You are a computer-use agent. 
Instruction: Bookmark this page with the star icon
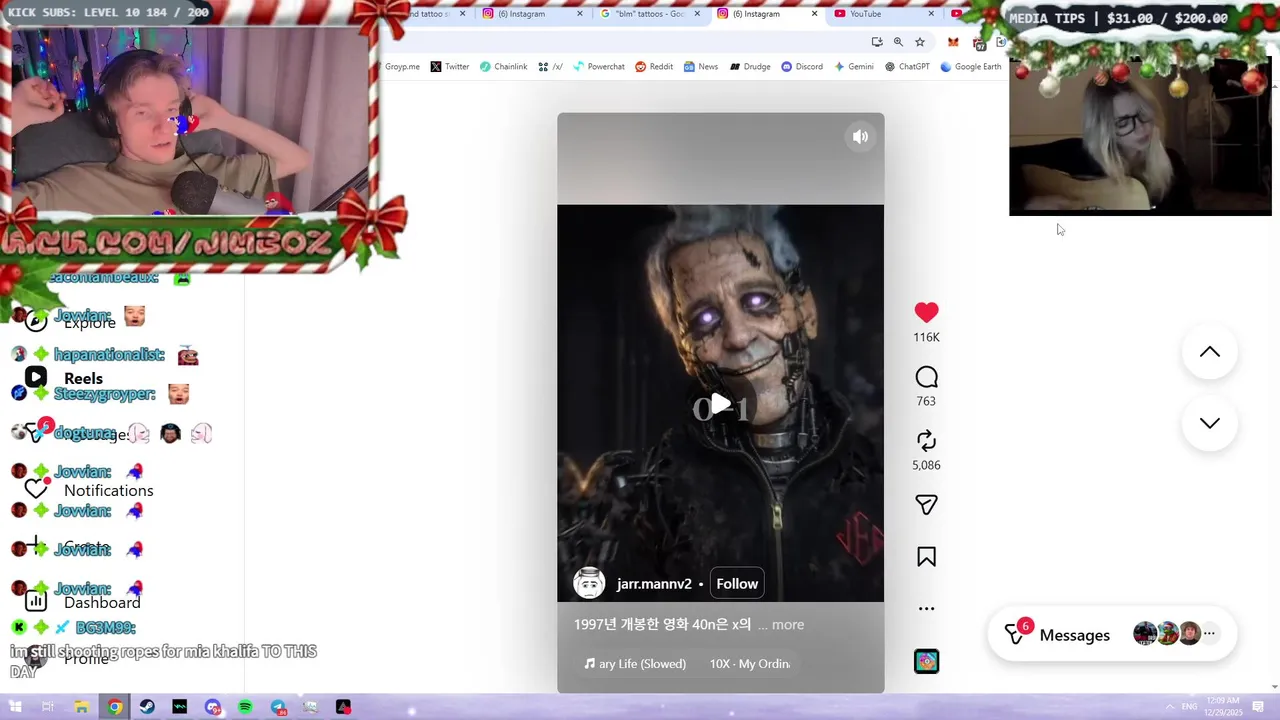(x=920, y=42)
